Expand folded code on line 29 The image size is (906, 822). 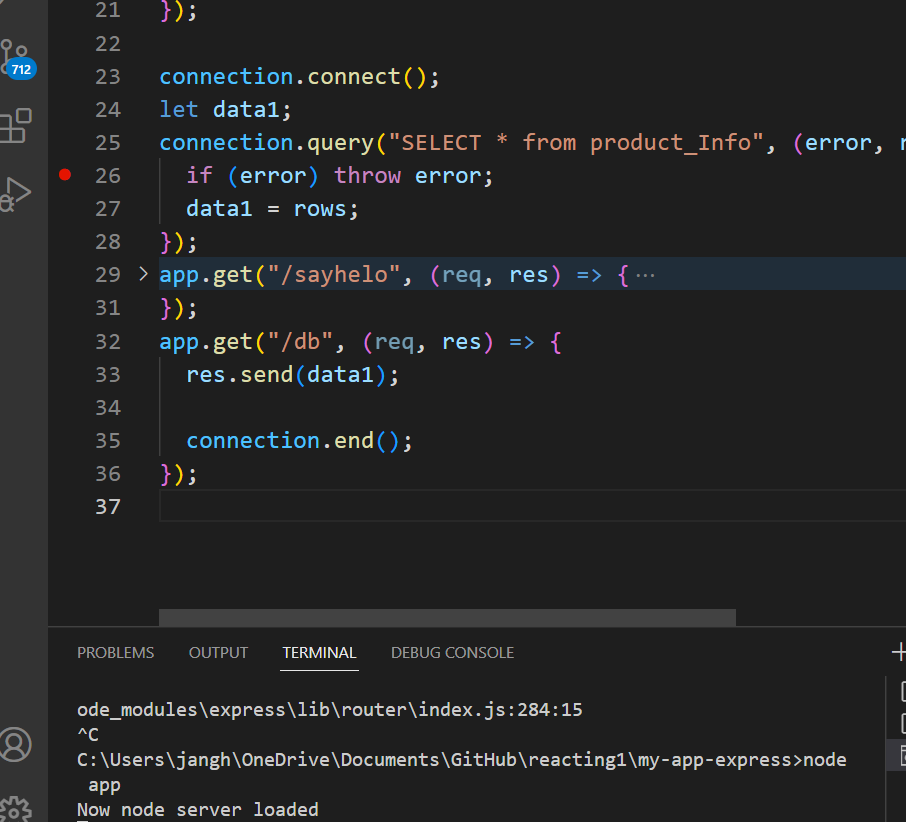click(143, 274)
